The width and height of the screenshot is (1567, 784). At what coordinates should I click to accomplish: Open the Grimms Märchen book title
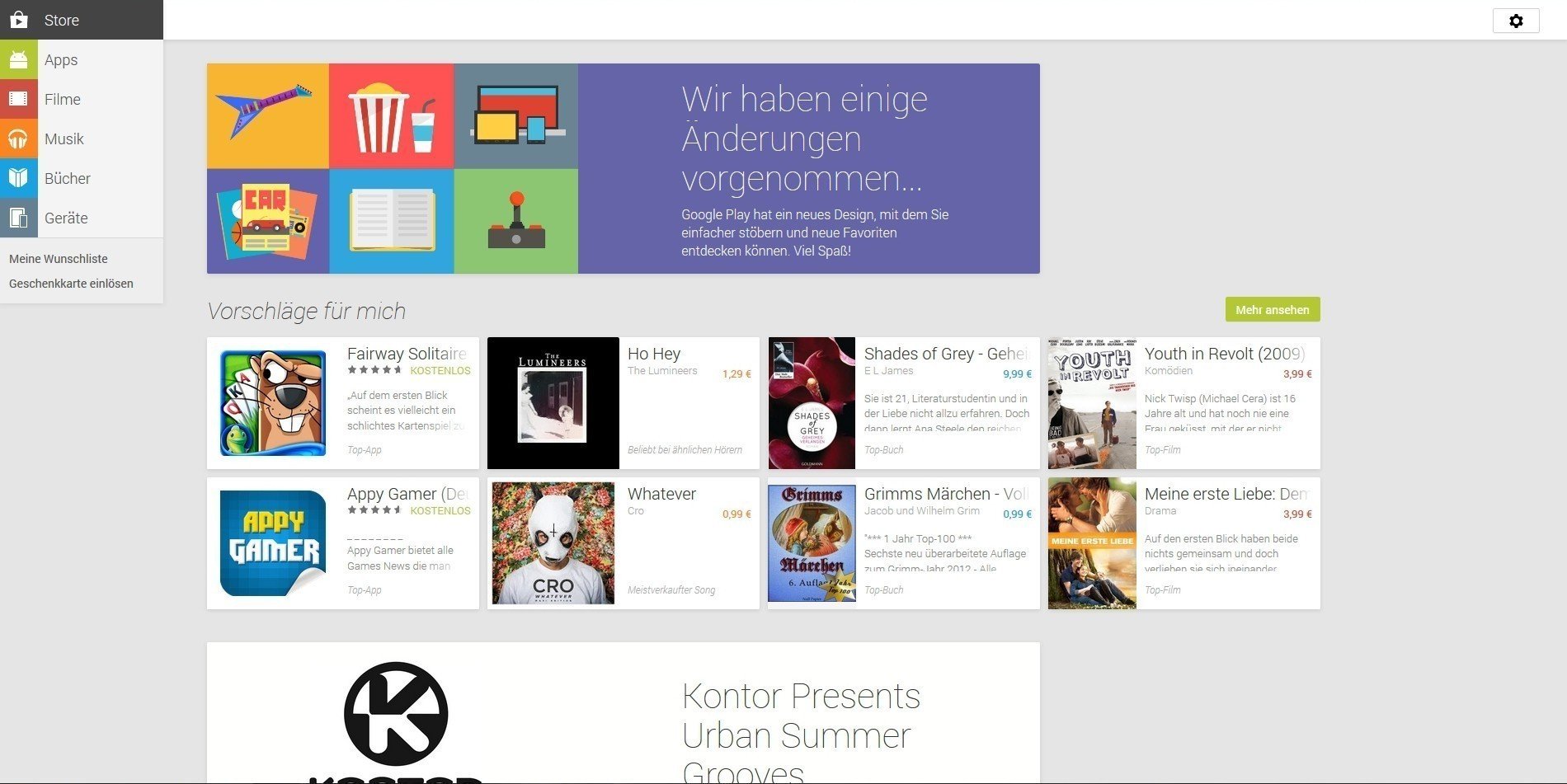[x=946, y=494]
